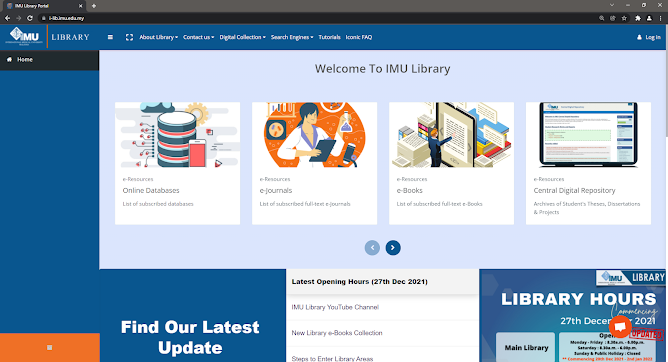
Task: Click the browser forward arrow
Action: point(18,18)
